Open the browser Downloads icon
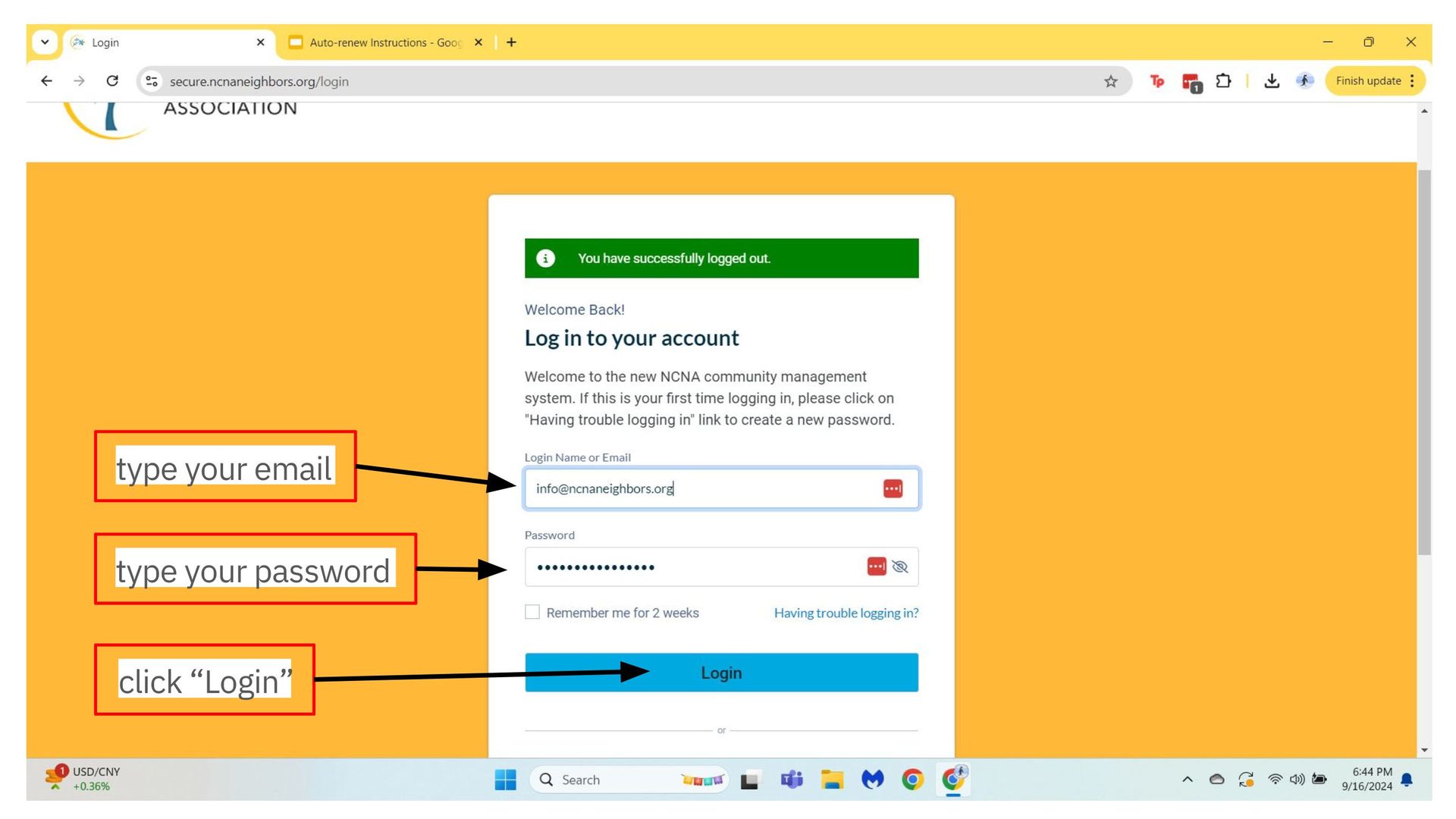 (x=1272, y=81)
